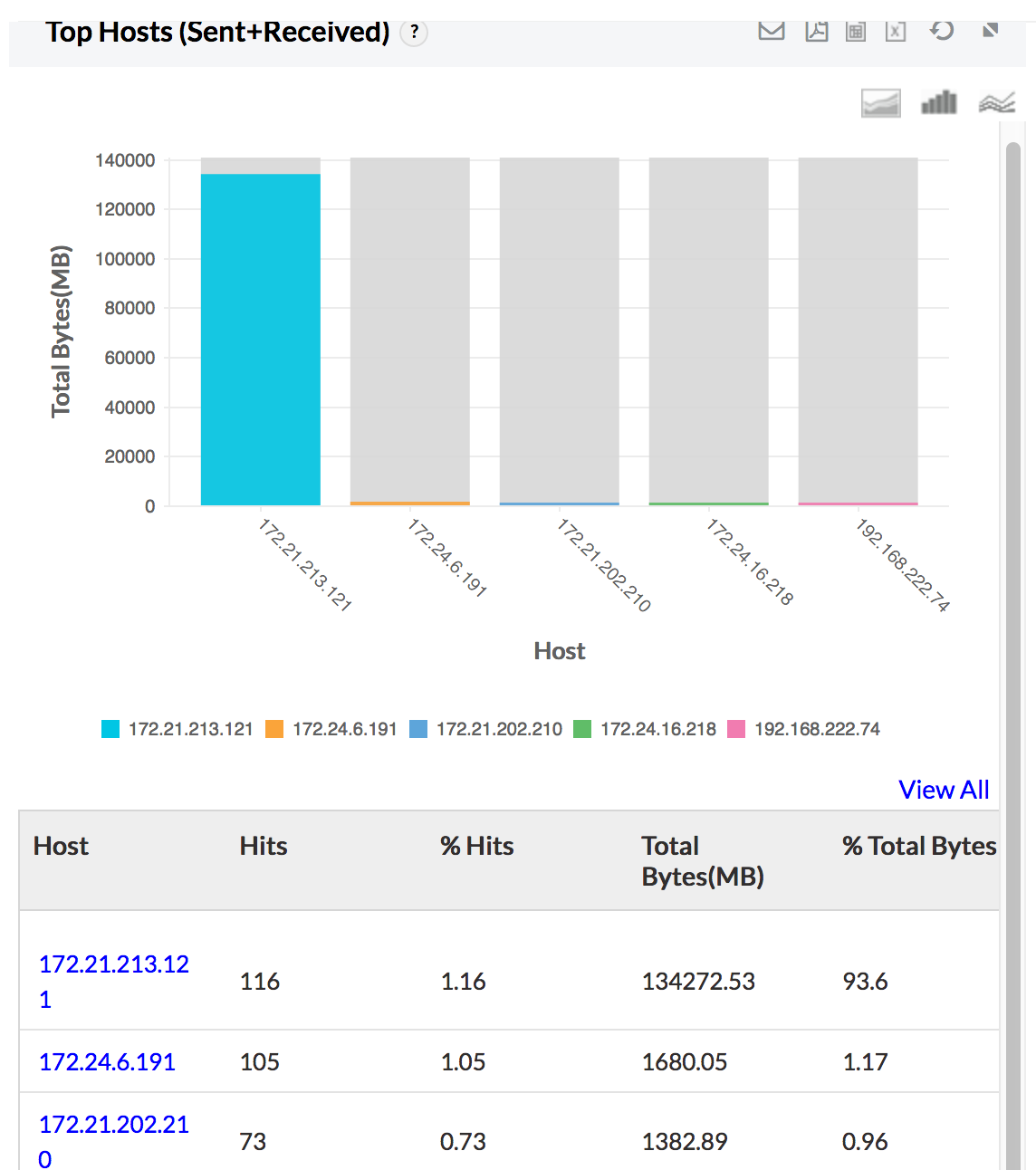Export report as CSV table
The image size is (1036, 1170).
click(856, 31)
